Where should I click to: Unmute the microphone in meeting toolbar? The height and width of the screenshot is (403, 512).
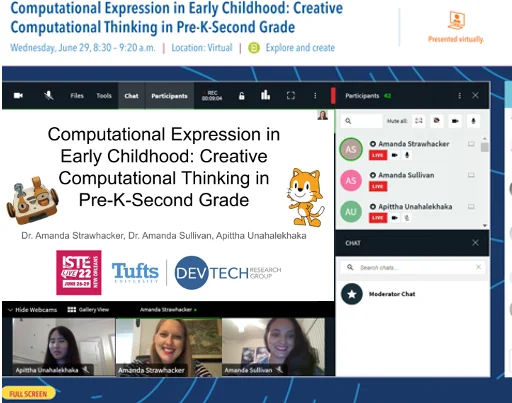pyautogui.click(x=49, y=96)
